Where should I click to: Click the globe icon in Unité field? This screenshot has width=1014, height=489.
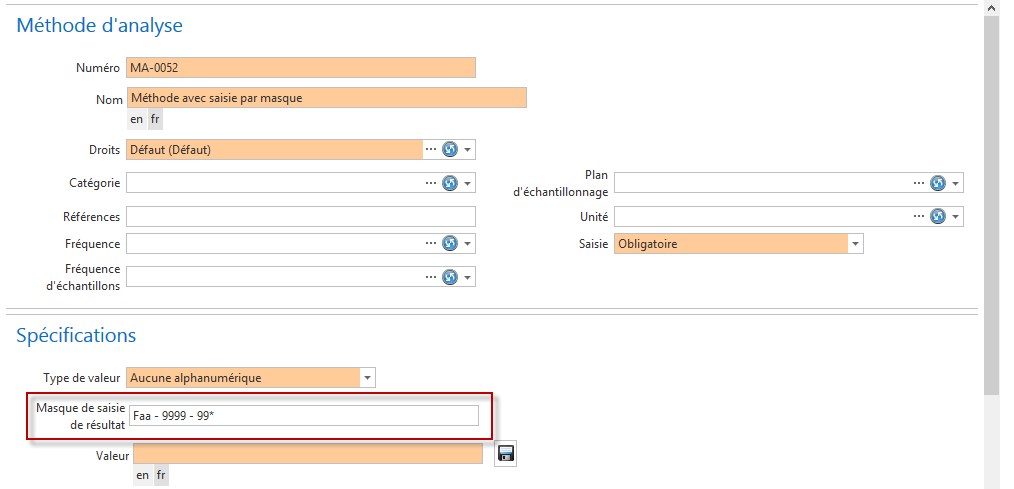coord(938,217)
